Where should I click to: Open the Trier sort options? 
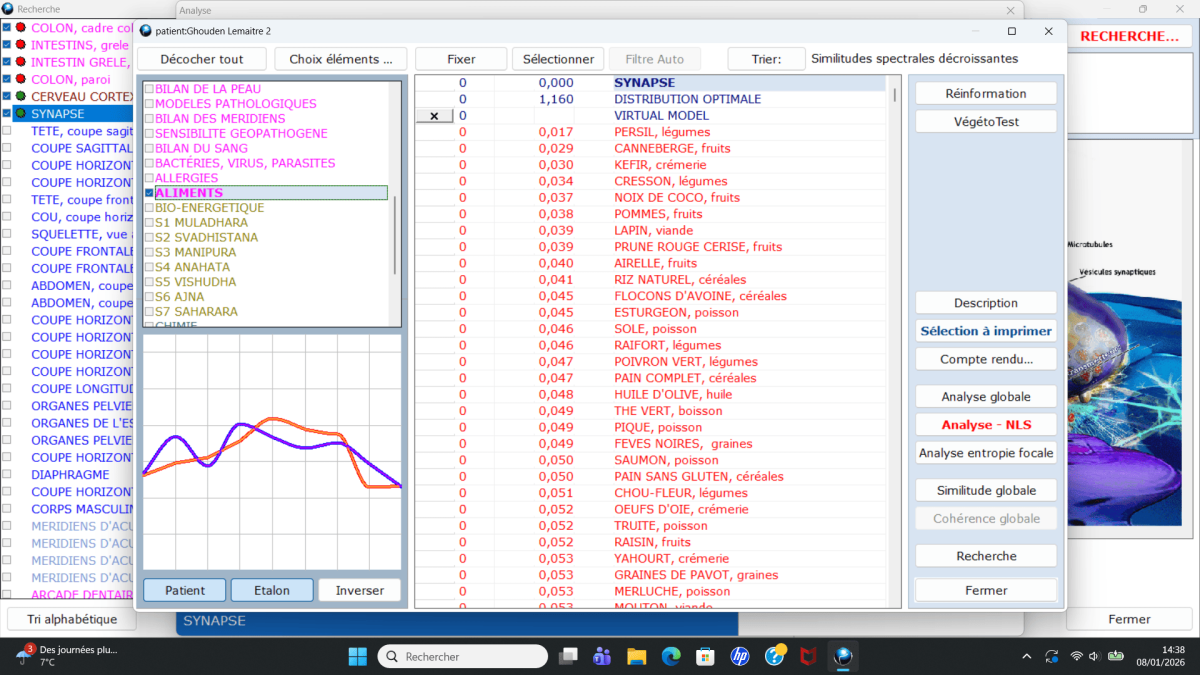click(766, 59)
